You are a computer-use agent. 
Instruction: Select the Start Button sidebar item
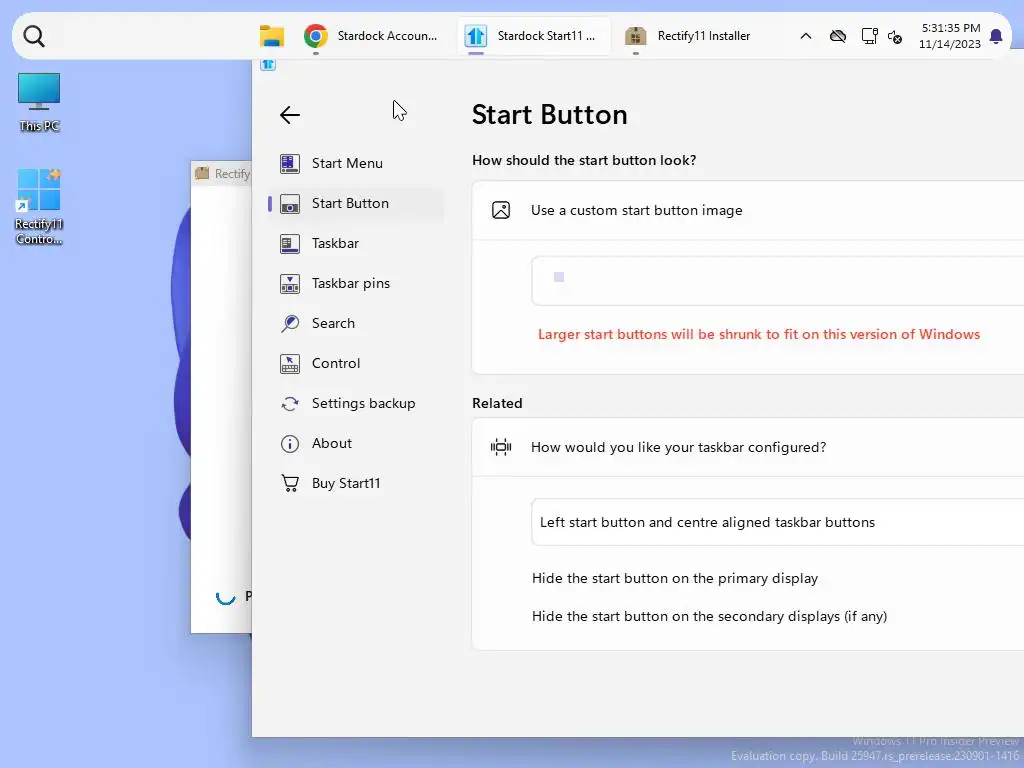[x=356, y=203]
